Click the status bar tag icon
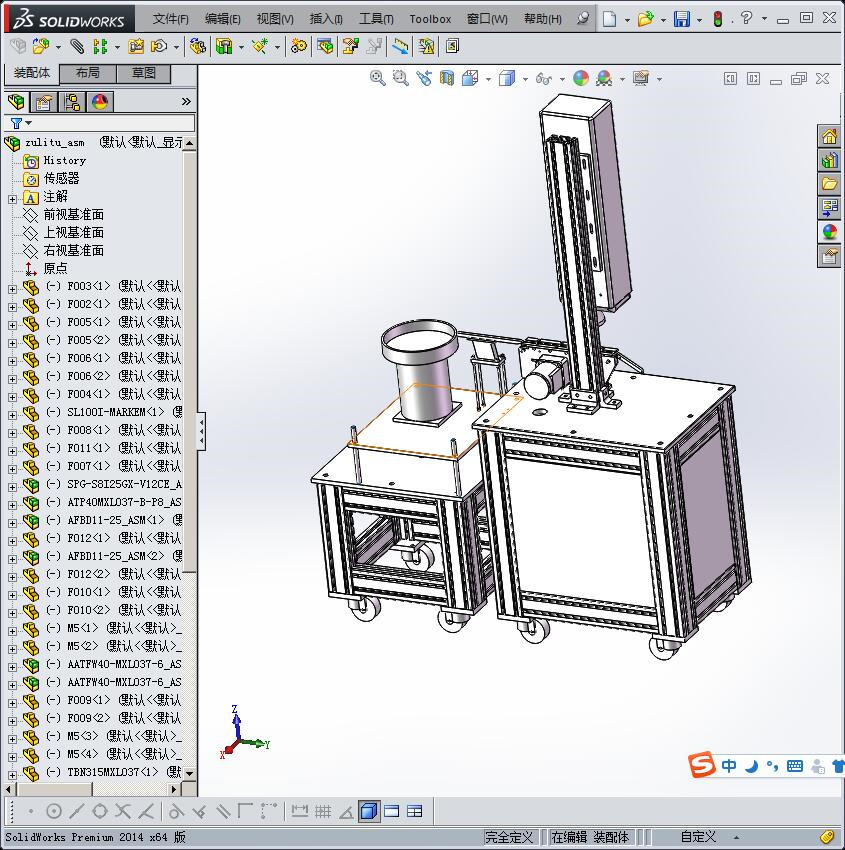The image size is (845, 850). tap(827, 837)
